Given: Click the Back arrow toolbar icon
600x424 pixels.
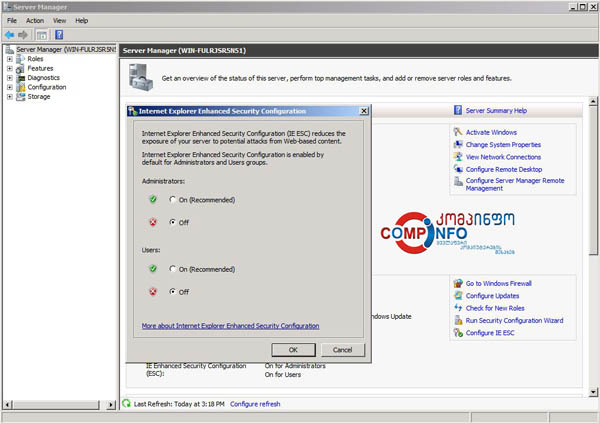Looking at the screenshot, I should (x=10, y=35).
